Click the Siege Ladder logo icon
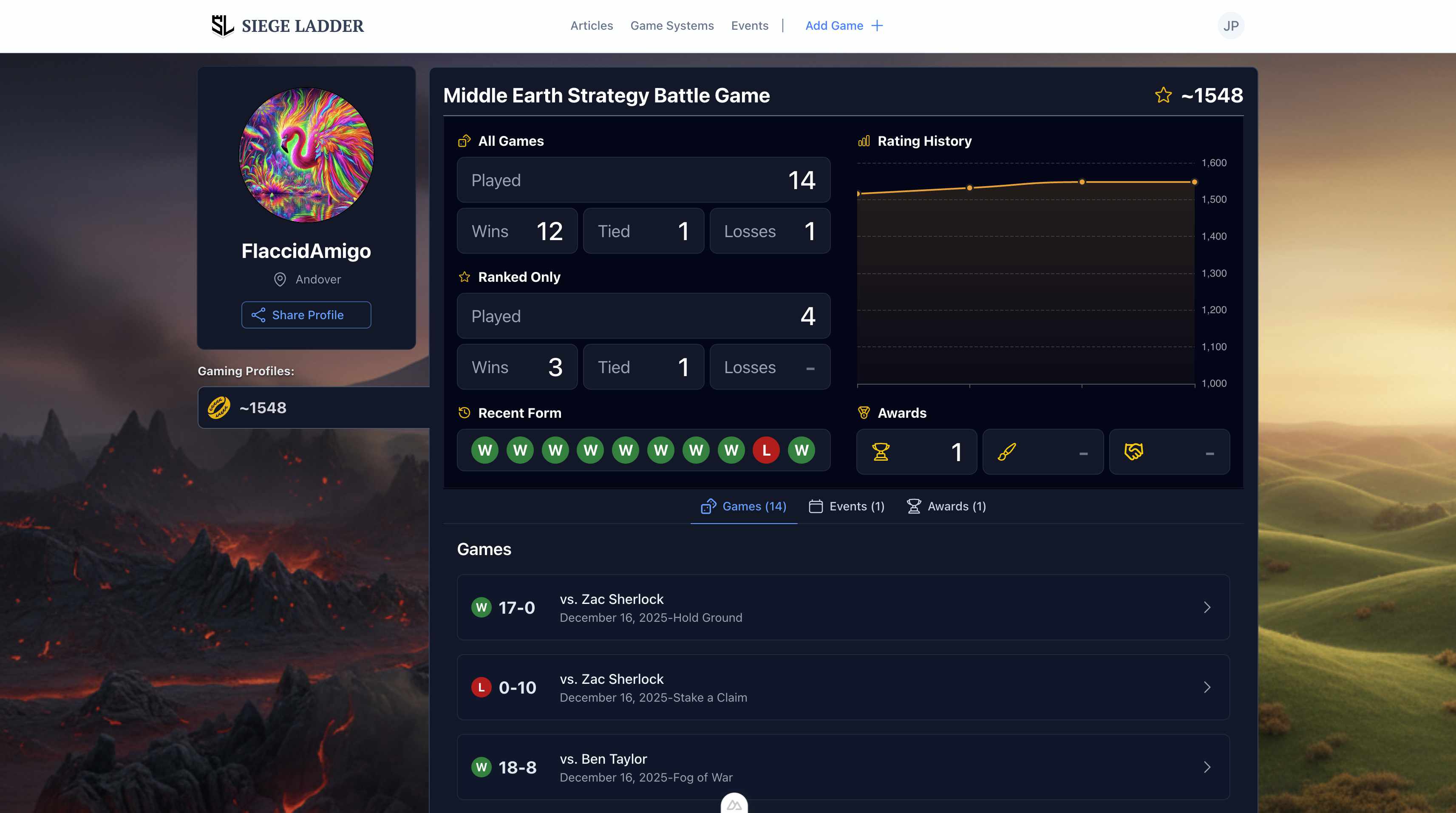1456x813 pixels. (222, 25)
